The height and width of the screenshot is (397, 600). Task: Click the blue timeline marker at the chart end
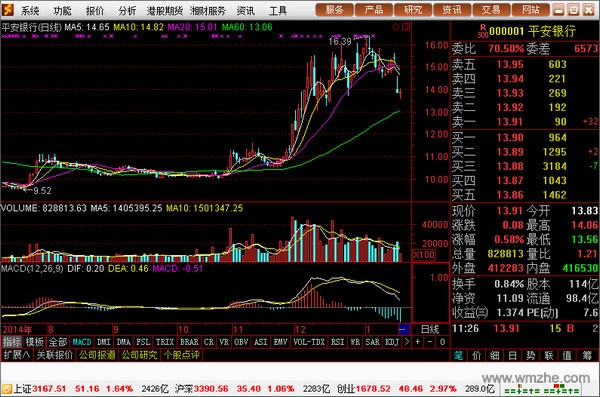(x=404, y=329)
